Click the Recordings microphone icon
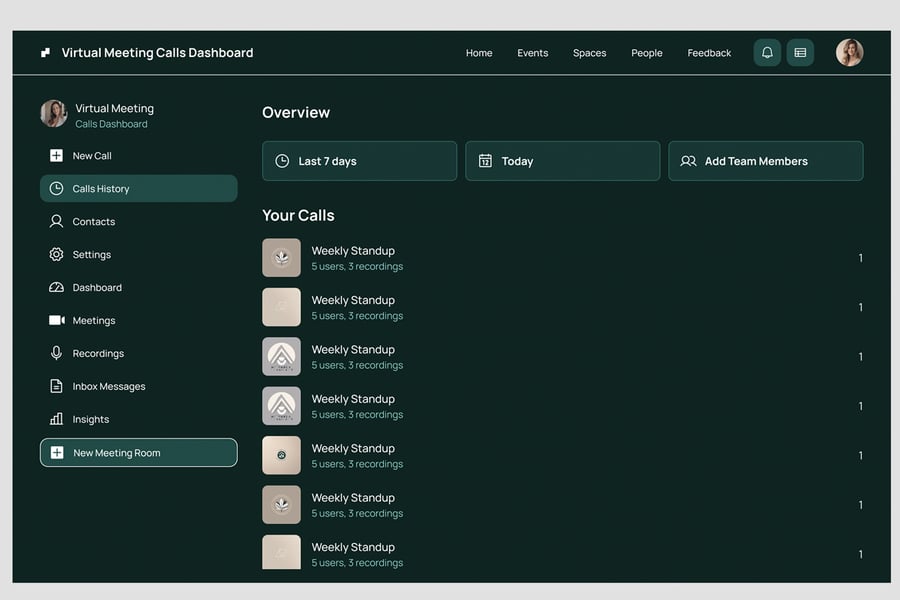This screenshot has width=900, height=600. [x=56, y=353]
